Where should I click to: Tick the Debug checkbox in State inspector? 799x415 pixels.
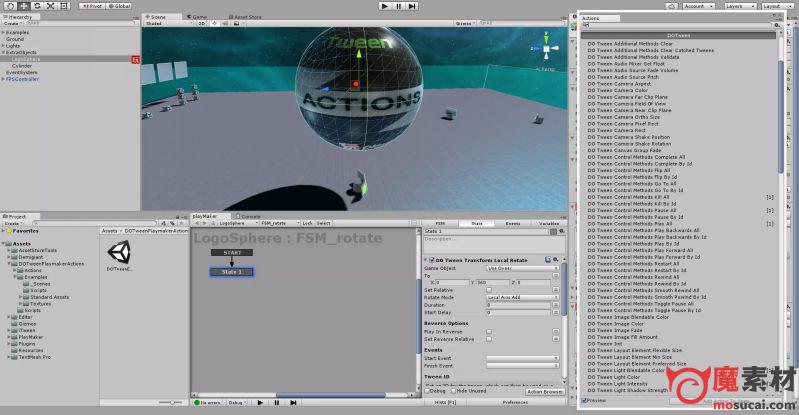click(x=427, y=391)
